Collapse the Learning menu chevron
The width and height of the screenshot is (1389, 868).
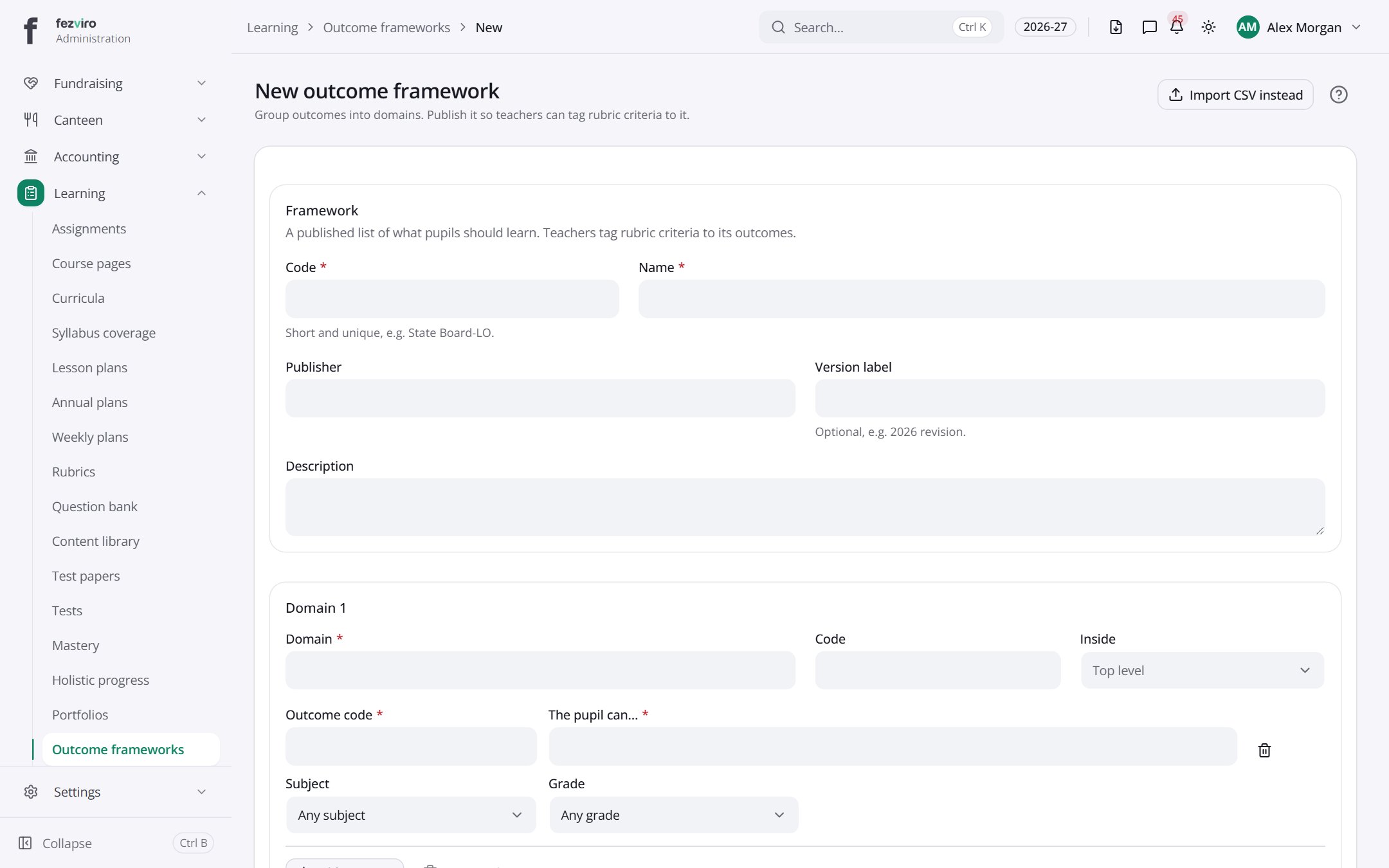click(x=201, y=193)
